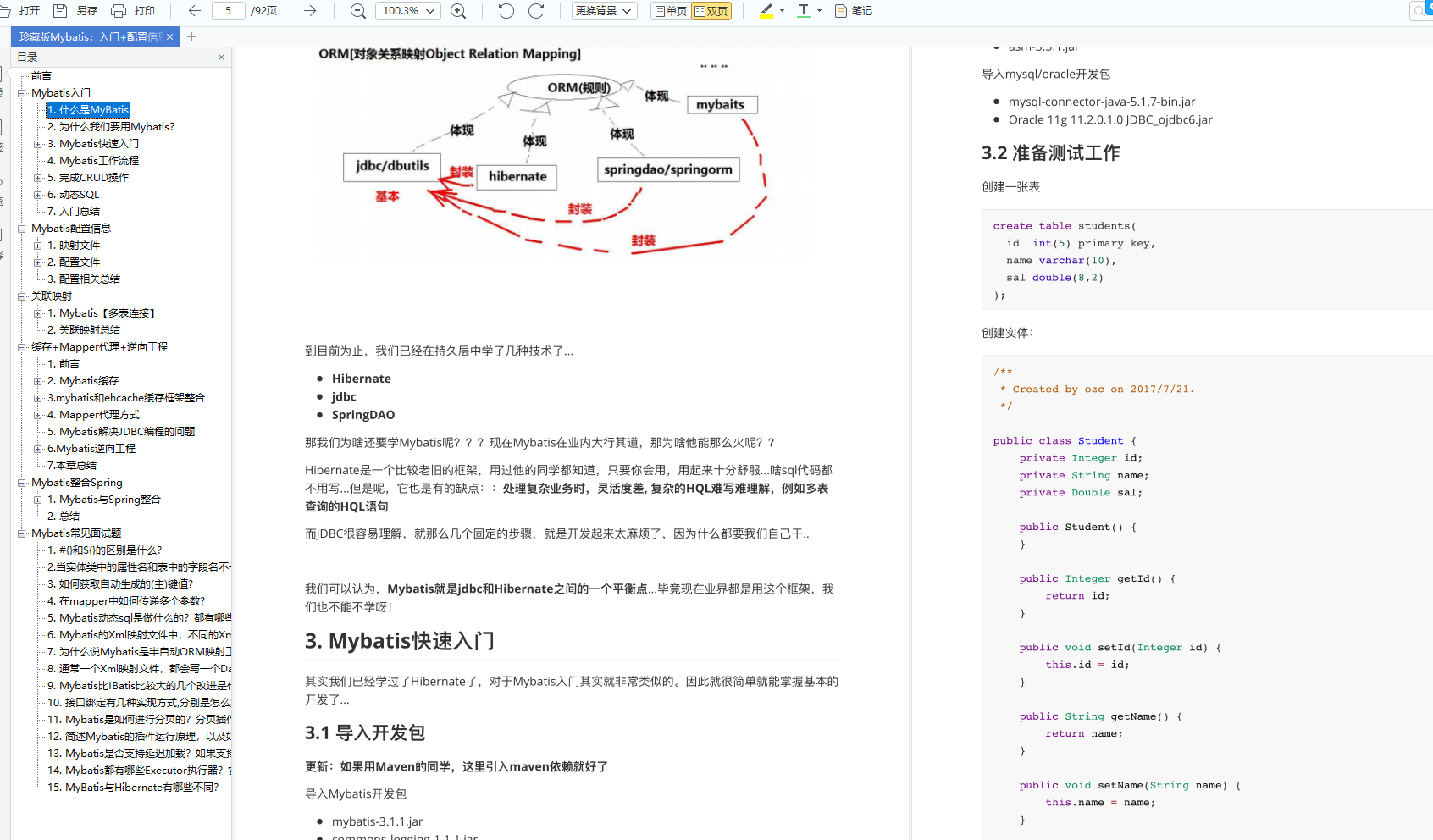Open 7. 入门总结 outline entry
Image resolution: width=1433 pixels, height=840 pixels.
74,212
